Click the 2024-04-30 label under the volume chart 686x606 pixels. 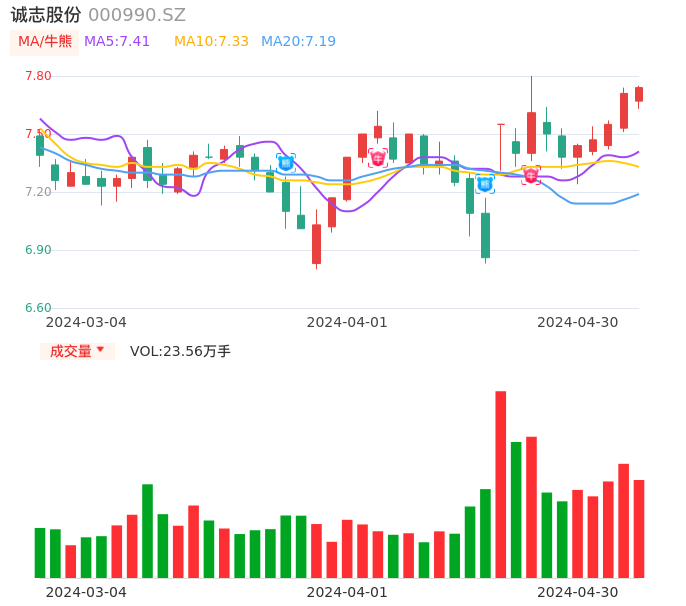(578, 592)
